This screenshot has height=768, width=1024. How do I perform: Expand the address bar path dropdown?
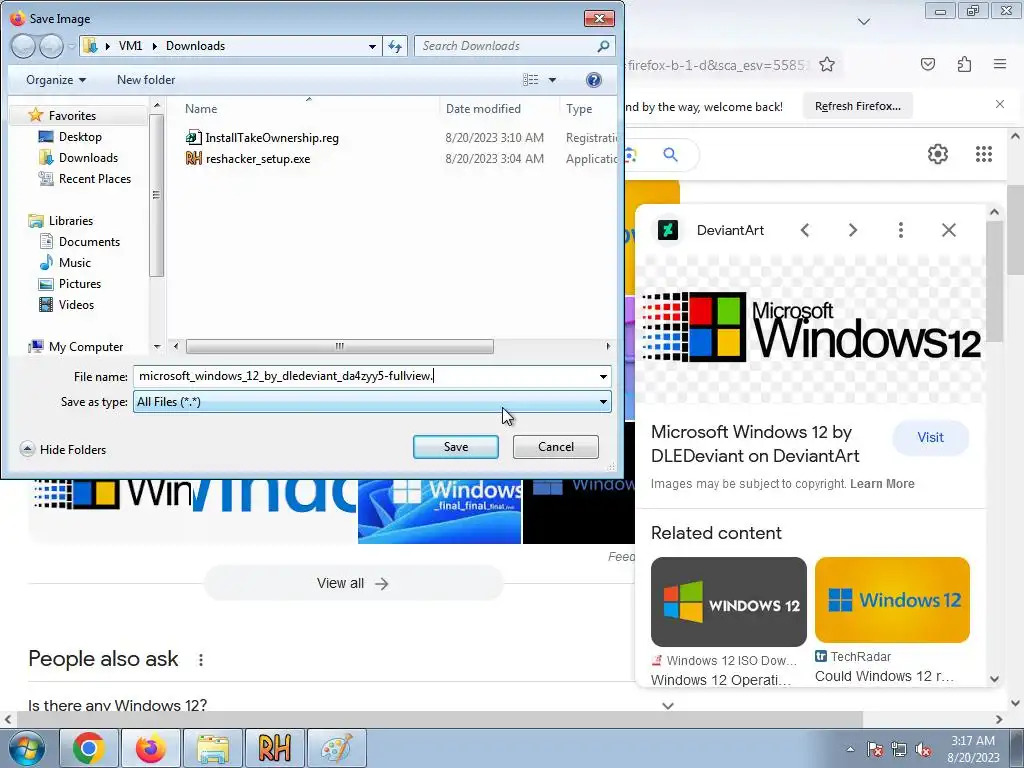pyautogui.click(x=372, y=46)
